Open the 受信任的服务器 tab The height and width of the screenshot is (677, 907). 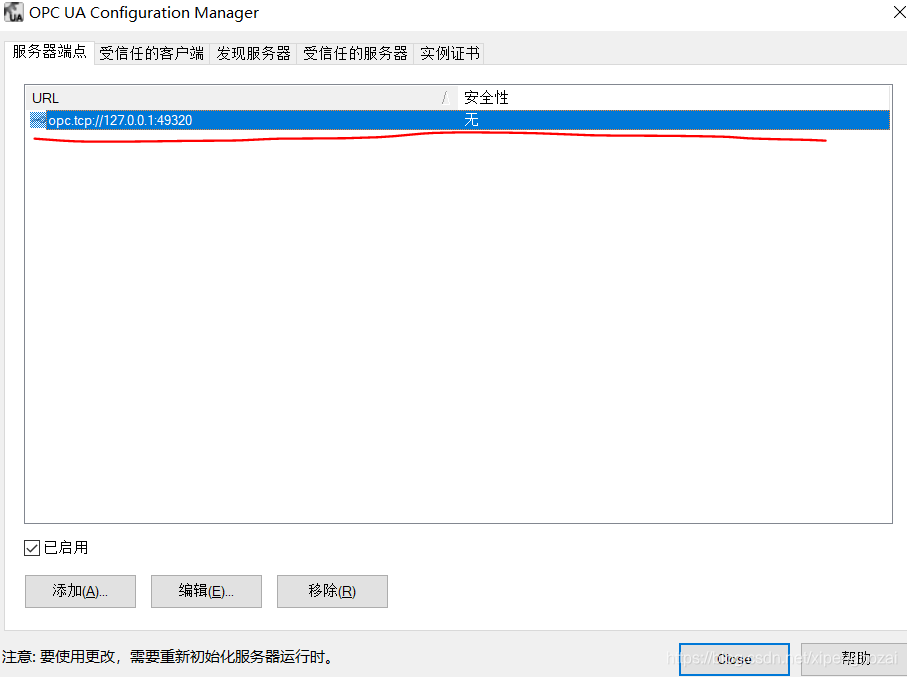point(355,53)
